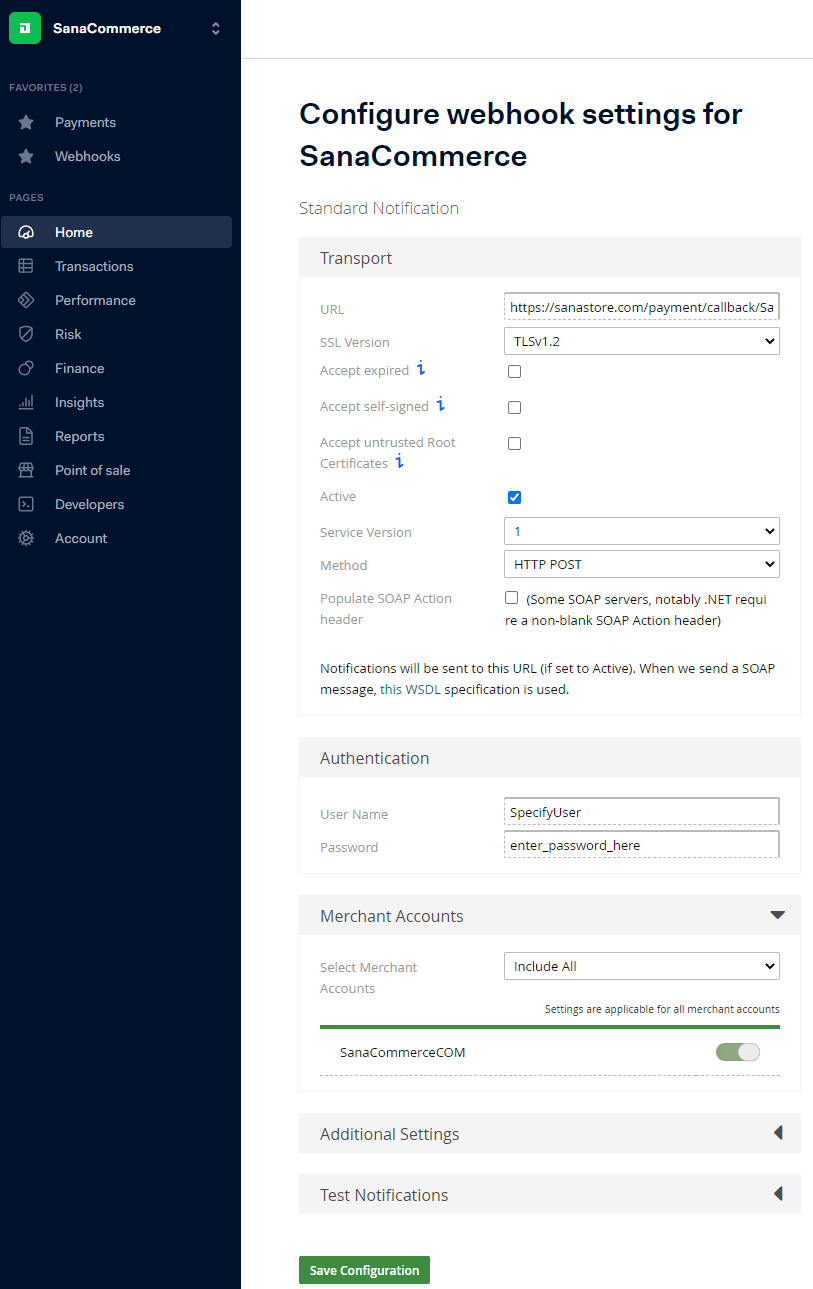Screen dimensions: 813x1289
Task: Open the SSL Version dropdown
Action: coord(641,341)
